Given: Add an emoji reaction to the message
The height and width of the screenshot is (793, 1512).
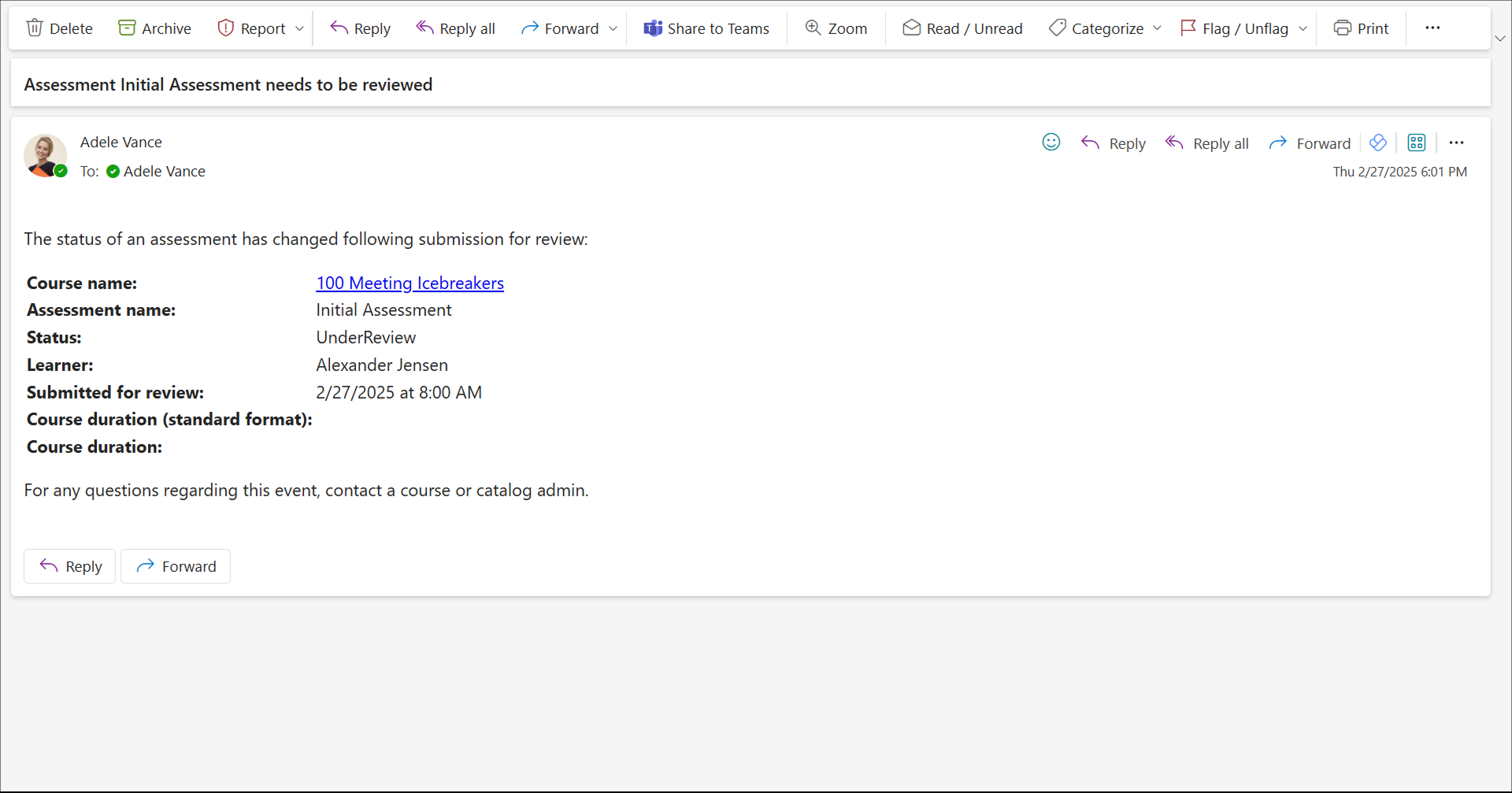Looking at the screenshot, I should [x=1051, y=143].
